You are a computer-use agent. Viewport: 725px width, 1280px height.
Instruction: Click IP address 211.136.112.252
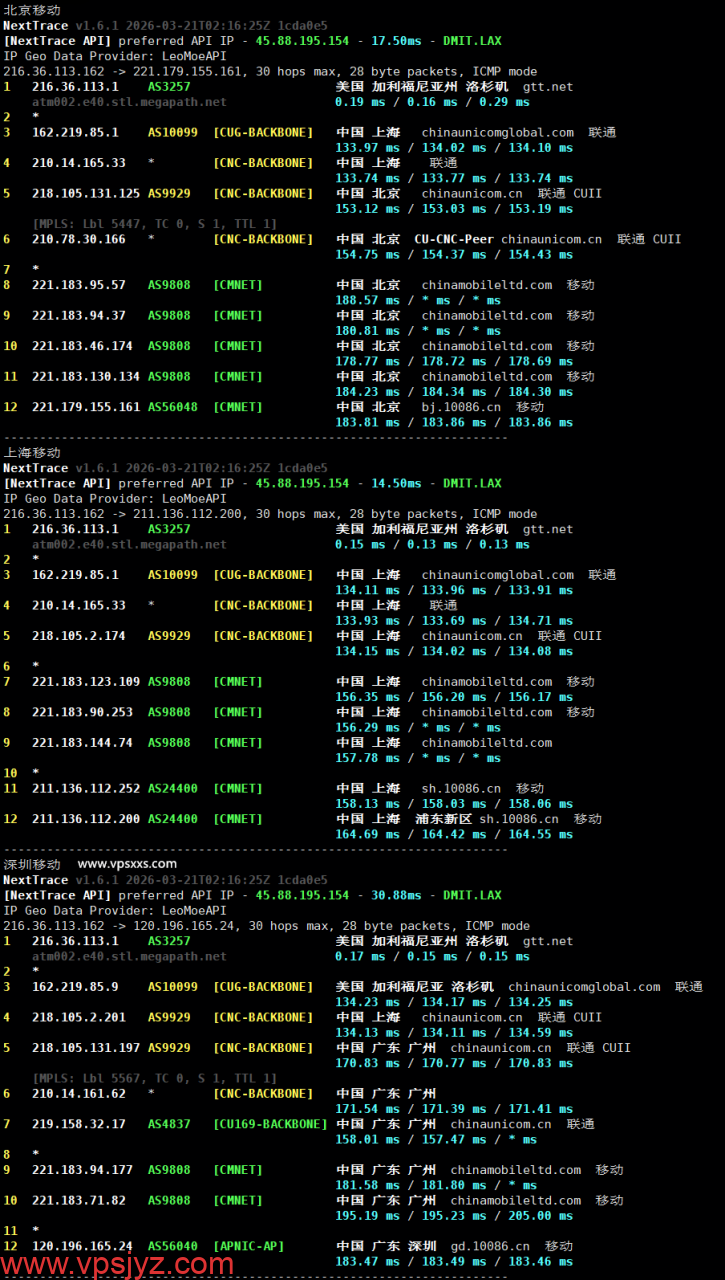click(x=86, y=788)
